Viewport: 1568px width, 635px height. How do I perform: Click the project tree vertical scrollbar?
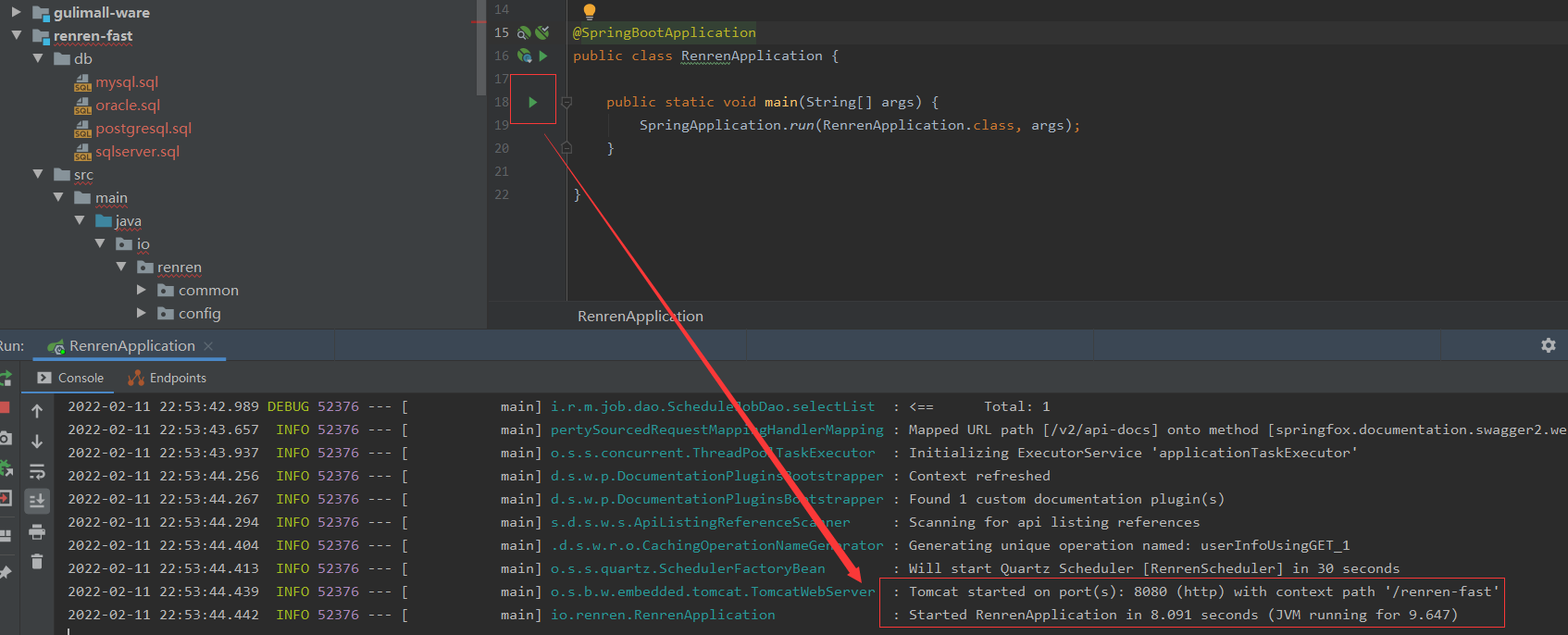click(x=480, y=46)
